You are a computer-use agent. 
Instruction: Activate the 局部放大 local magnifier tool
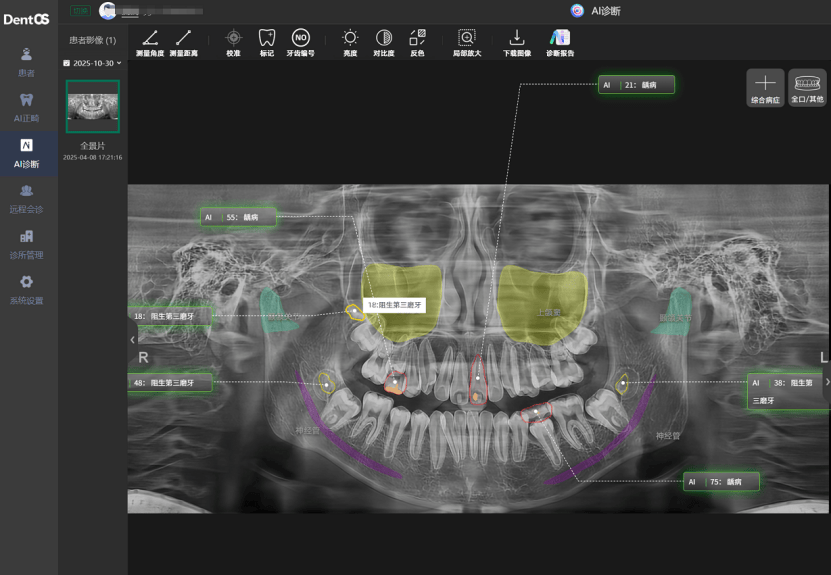point(467,39)
